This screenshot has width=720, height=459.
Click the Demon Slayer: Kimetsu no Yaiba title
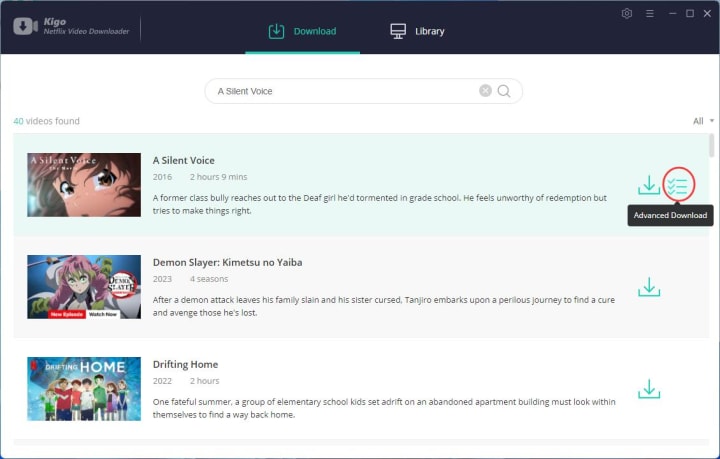coord(227,263)
